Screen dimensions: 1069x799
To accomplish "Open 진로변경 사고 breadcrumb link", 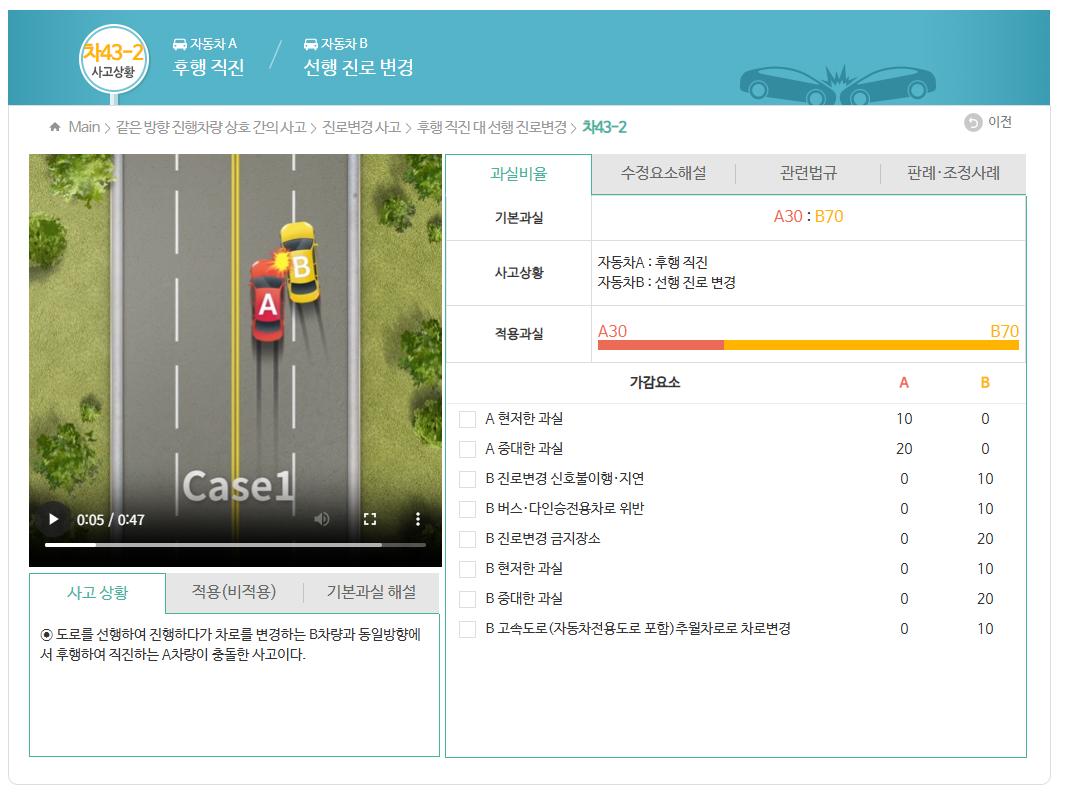I will [x=361, y=127].
